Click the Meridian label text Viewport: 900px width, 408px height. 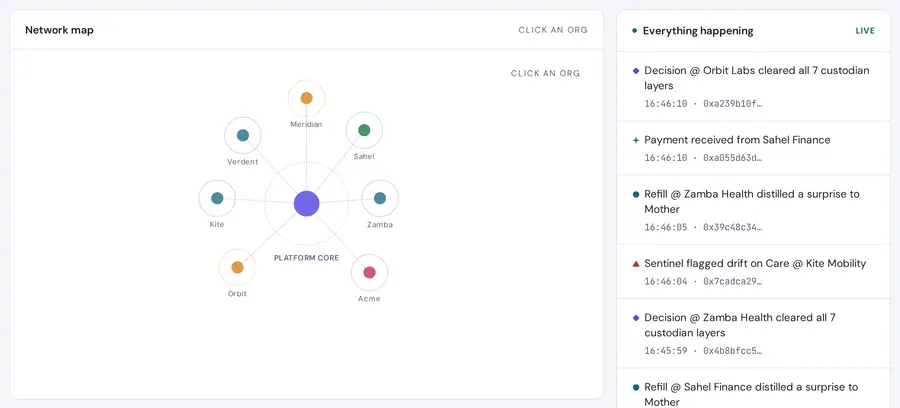coord(306,125)
